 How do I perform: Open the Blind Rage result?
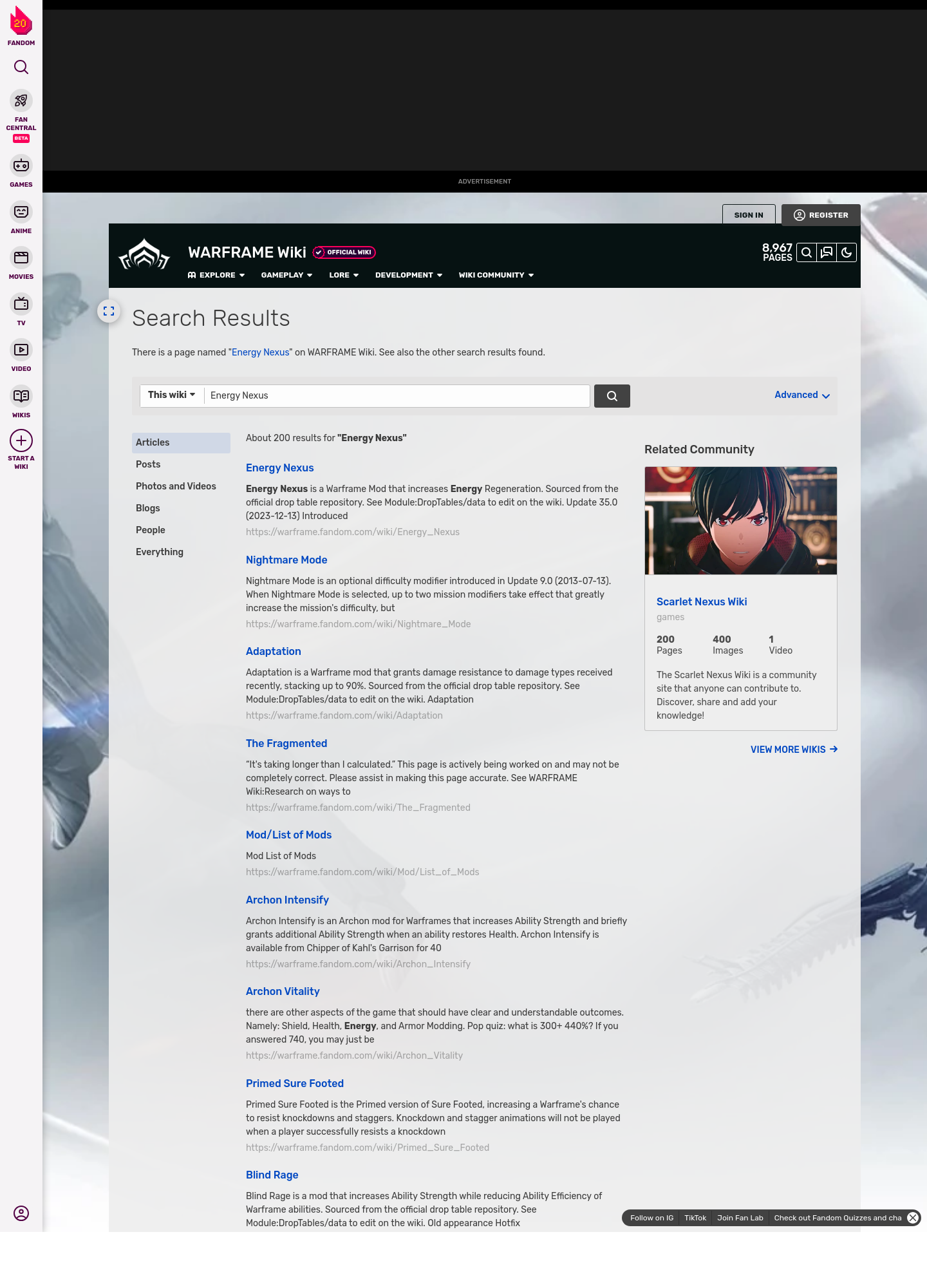272,1175
